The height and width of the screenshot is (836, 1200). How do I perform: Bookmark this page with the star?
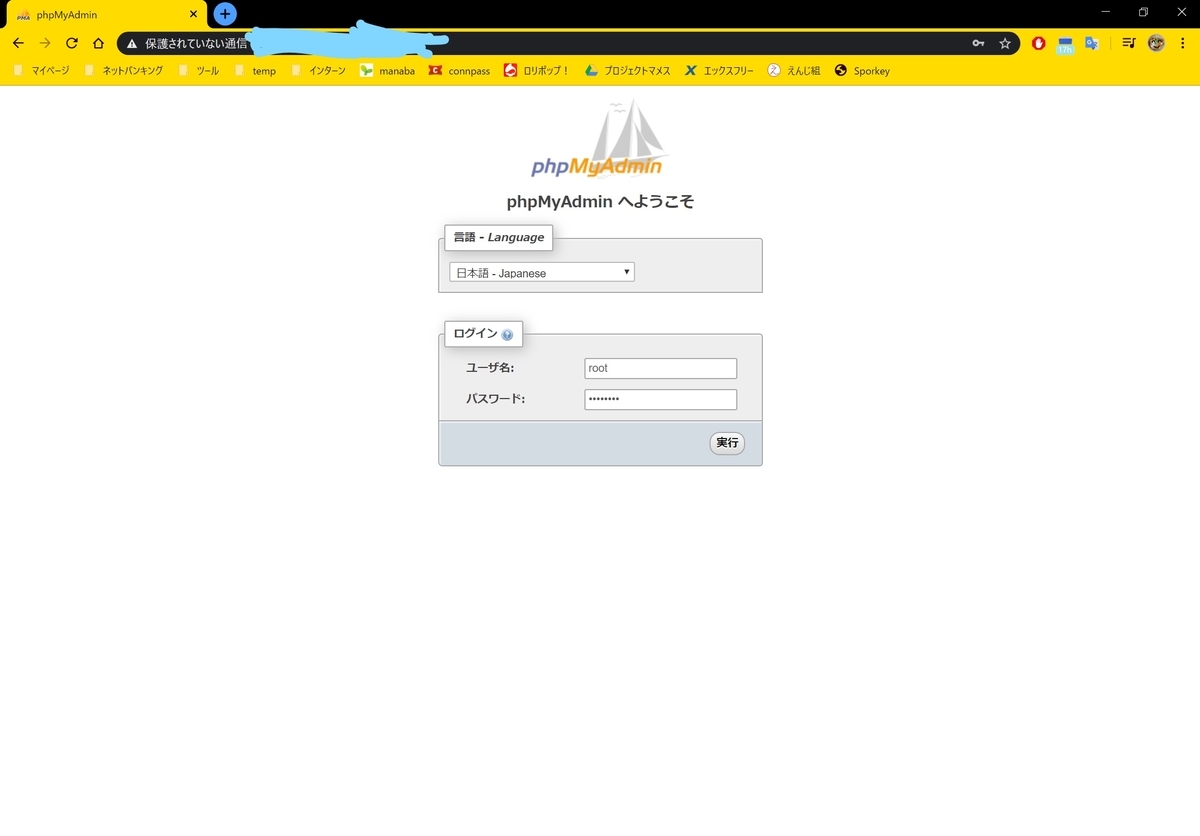coord(1005,43)
